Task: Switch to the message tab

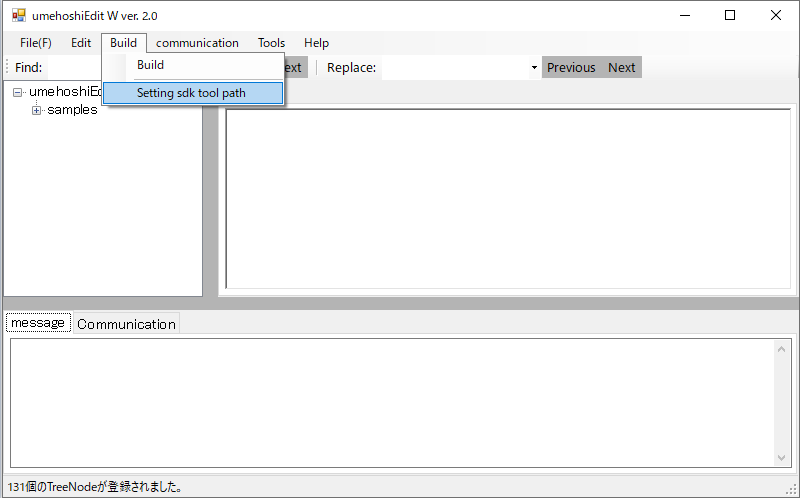Action: point(38,323)
